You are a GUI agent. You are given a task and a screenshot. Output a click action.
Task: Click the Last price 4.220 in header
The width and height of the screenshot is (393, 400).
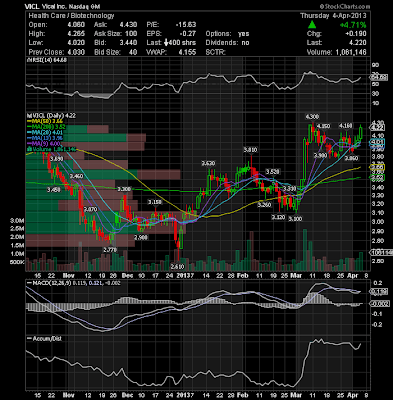(x=357, y=43)
